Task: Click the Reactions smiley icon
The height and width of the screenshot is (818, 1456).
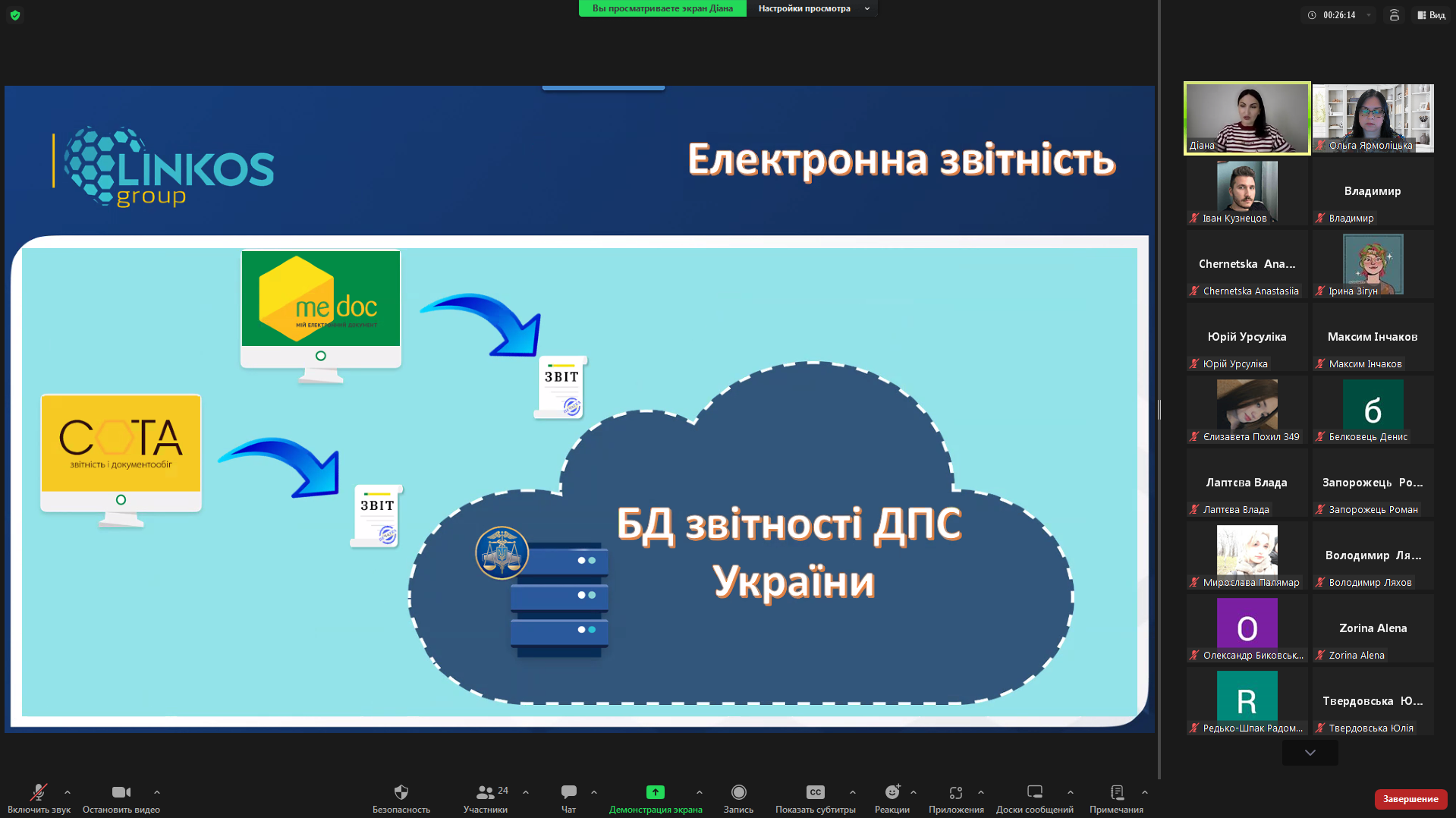Action: [x=892, y=792]
